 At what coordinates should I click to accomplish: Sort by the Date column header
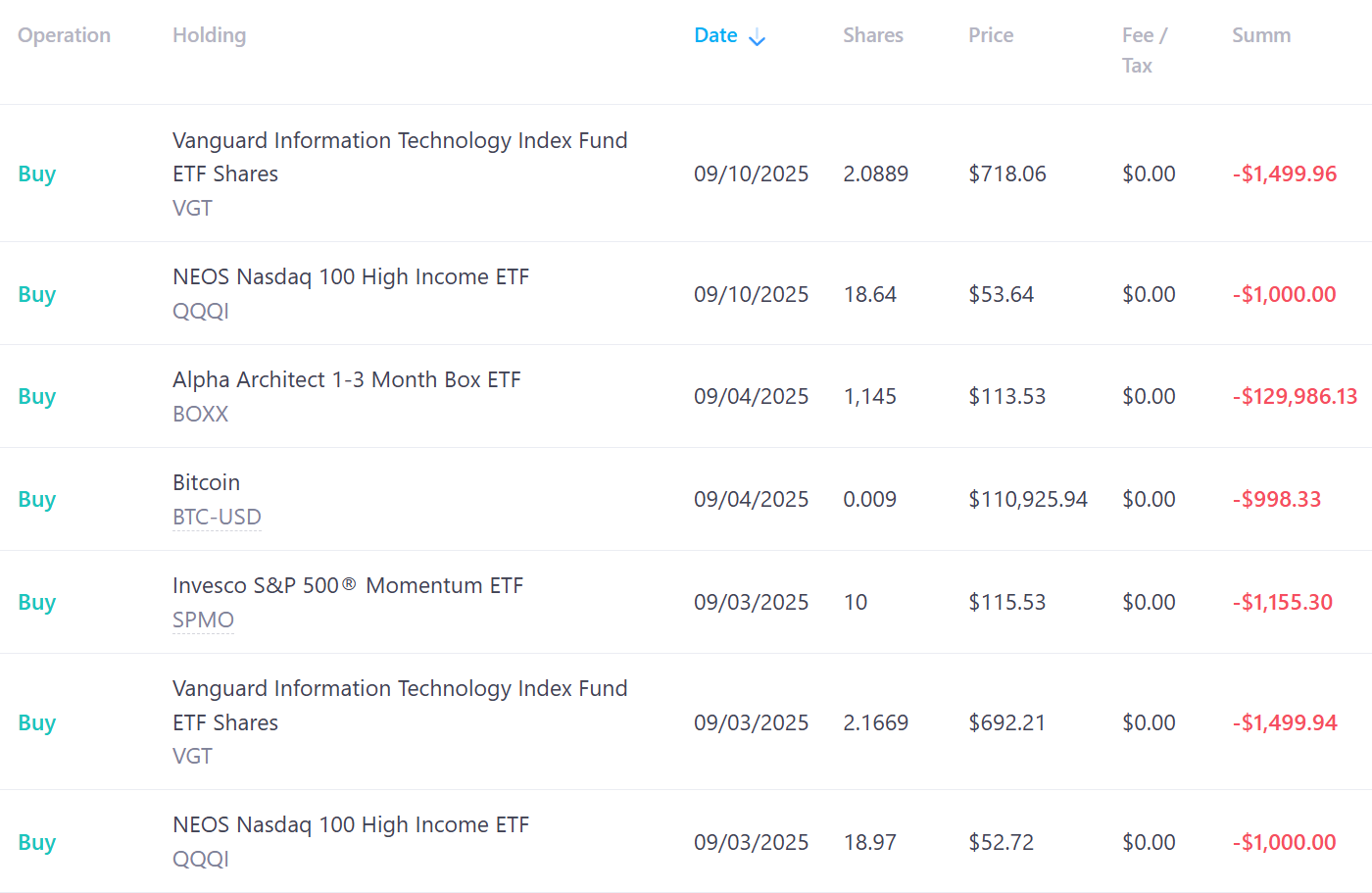715,35
